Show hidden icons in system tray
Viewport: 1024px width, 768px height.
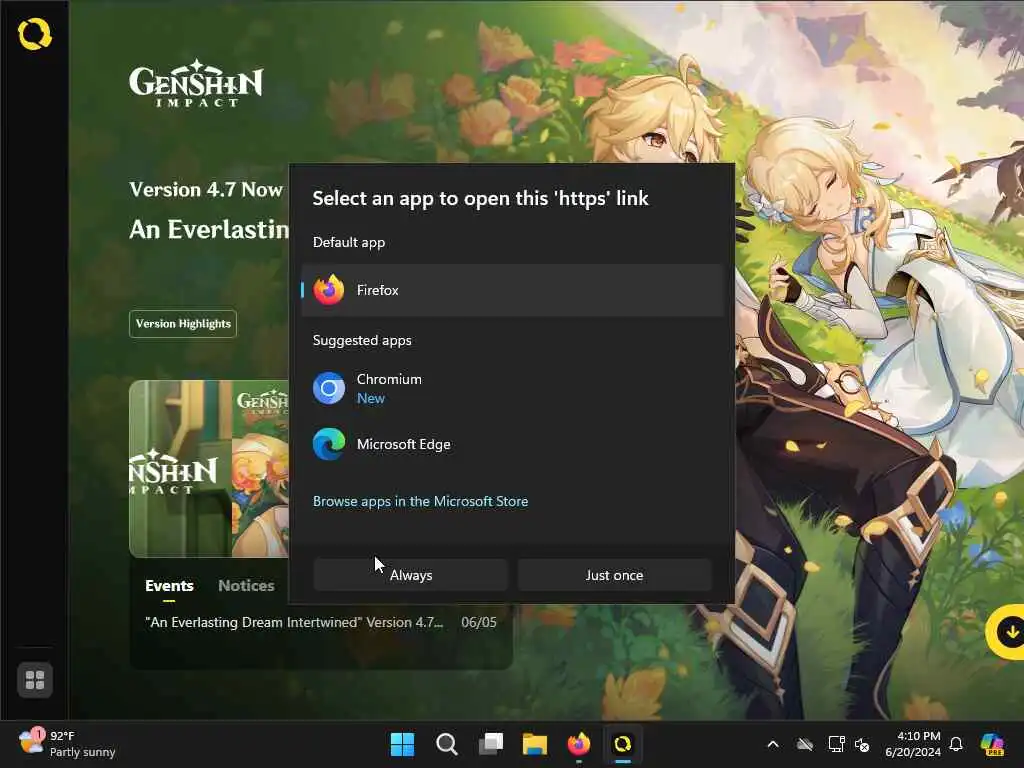pos(773,744)
